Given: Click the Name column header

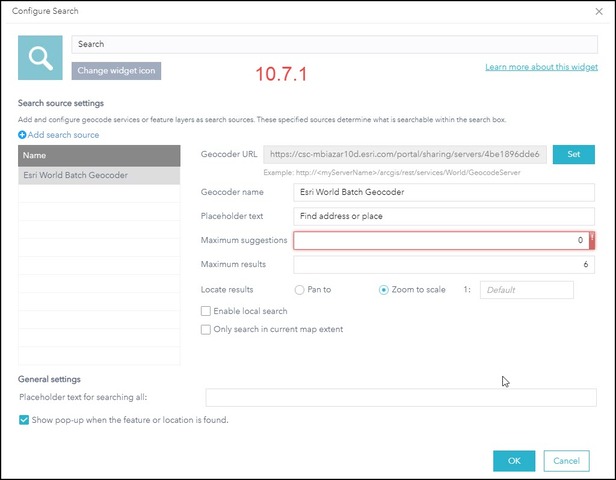Looking at the screenshot, I should point(99,156).
